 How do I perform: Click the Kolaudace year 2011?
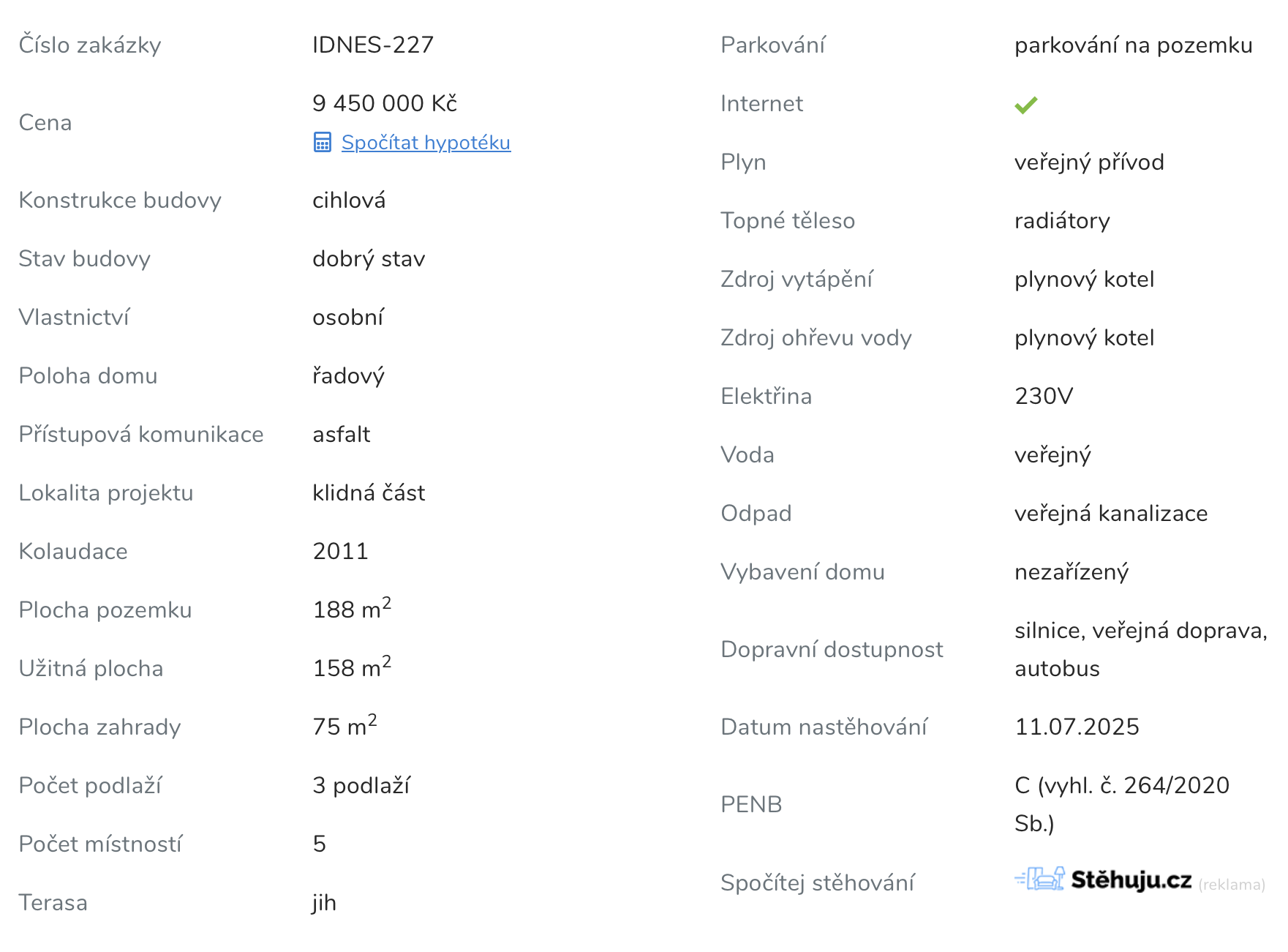[x=340, y=551]
